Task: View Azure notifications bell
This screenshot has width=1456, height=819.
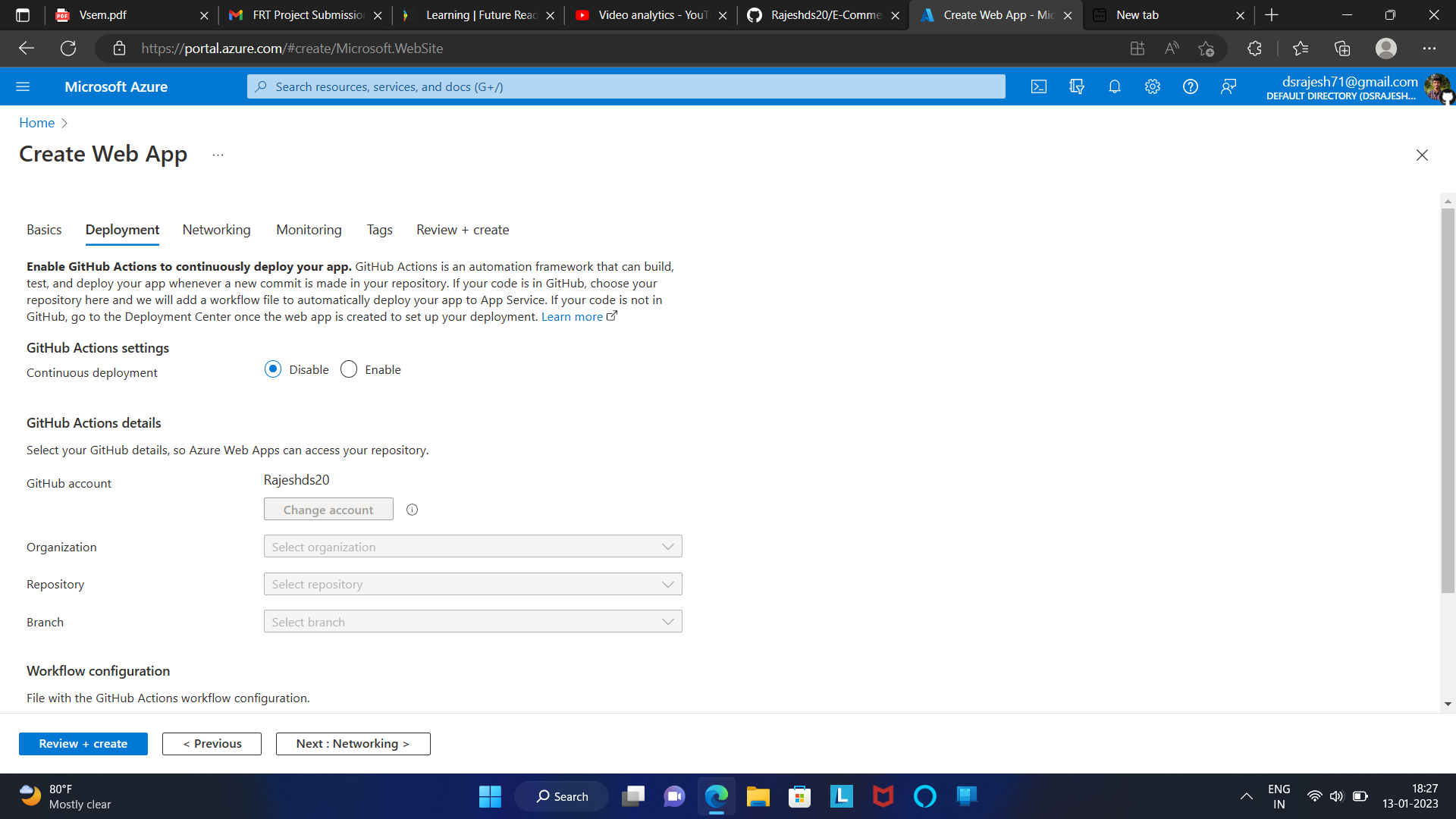Action: pyautogui.click(x=1115, y=86)
